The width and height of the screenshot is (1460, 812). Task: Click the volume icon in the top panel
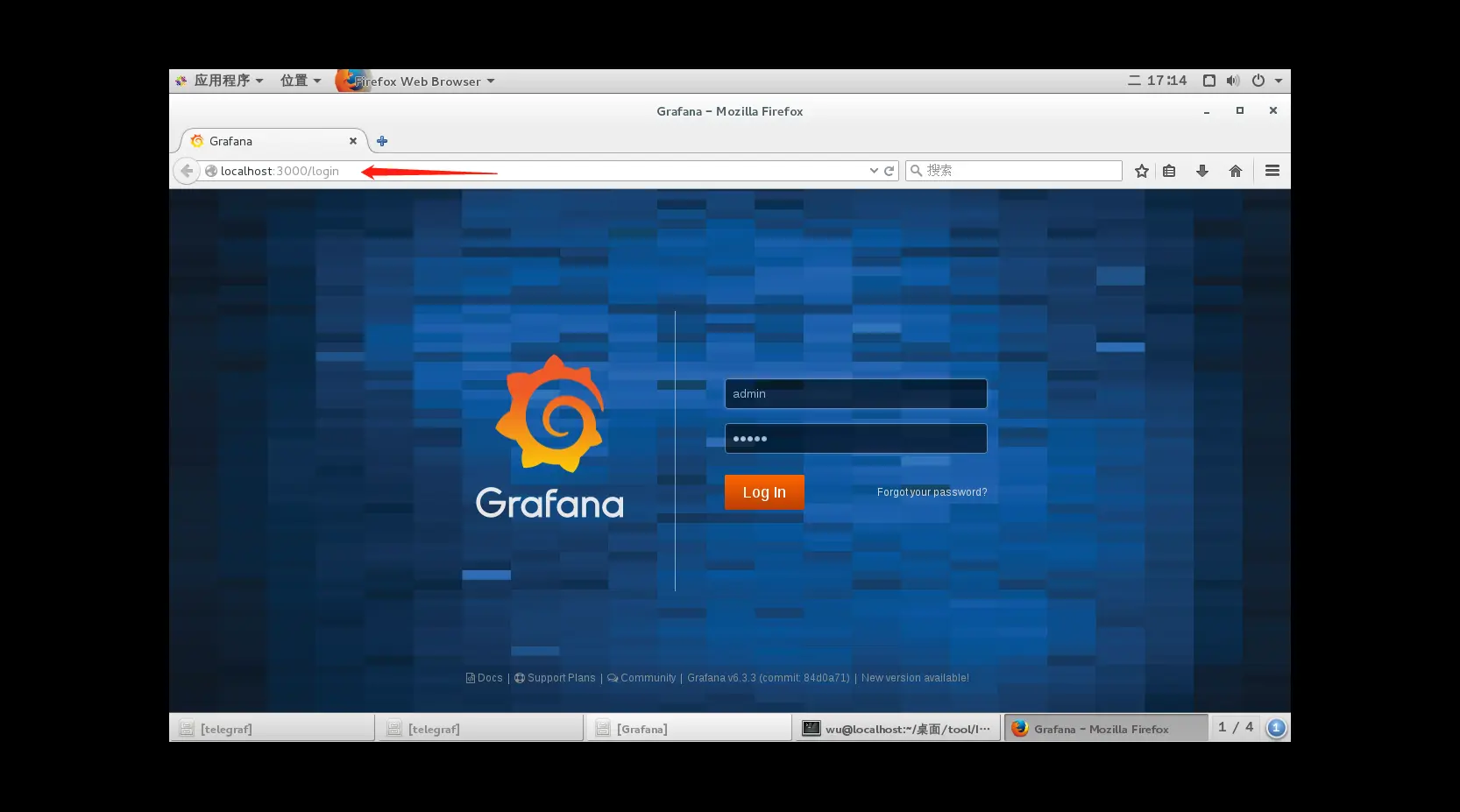1233,81
